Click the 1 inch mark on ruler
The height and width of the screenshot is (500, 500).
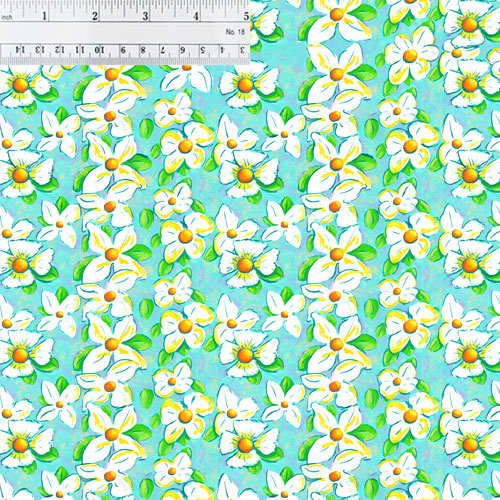pos(44,16)
